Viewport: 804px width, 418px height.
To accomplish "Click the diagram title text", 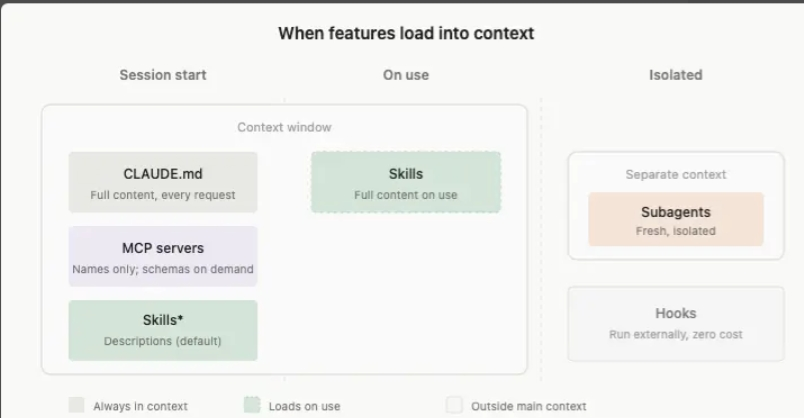I will click(x=406, y=33).
